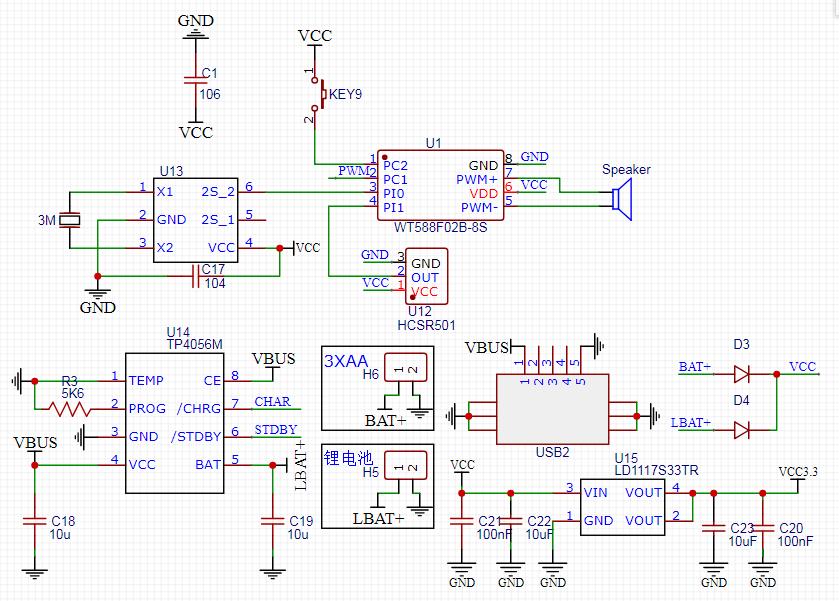The image size is (839, 601).
Task: Select capacitor C17 104 symbol
Action: [x=196, y=276]
